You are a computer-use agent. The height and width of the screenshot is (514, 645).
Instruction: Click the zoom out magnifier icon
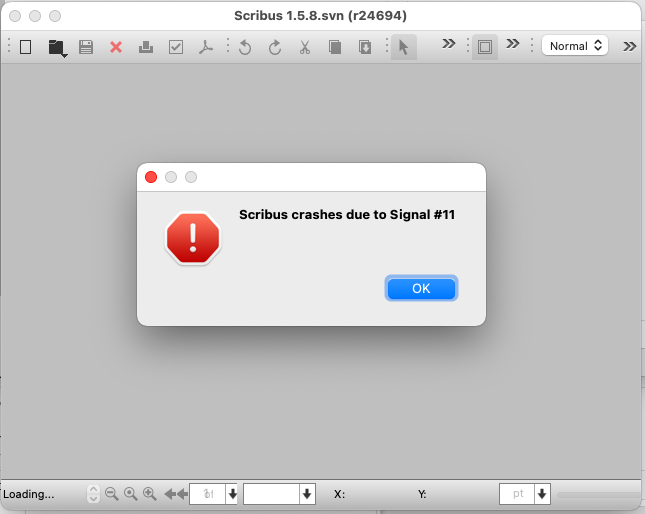[112, 494]
